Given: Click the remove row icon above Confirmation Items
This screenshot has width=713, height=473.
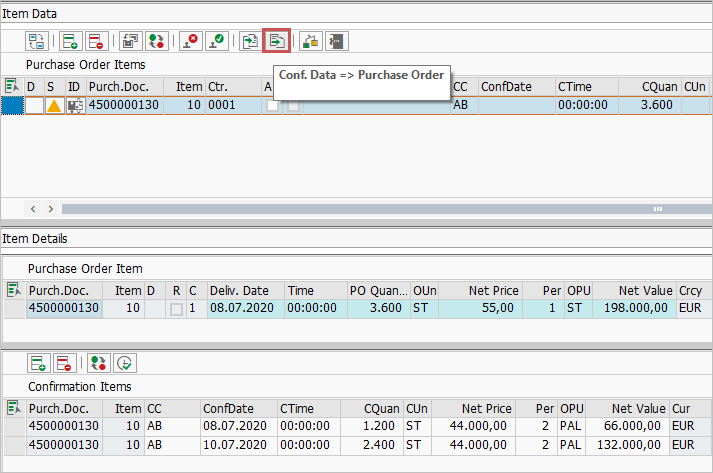Looking at the screenshot, I should pos(64,364).
